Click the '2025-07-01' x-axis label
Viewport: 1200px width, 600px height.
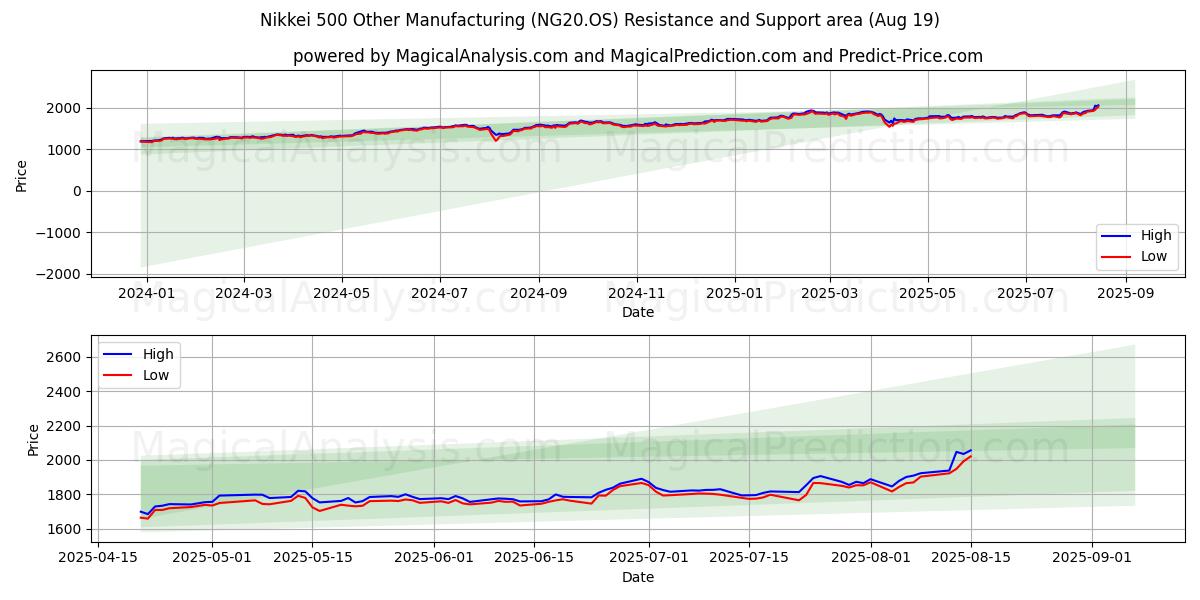(x=650, y=558)
